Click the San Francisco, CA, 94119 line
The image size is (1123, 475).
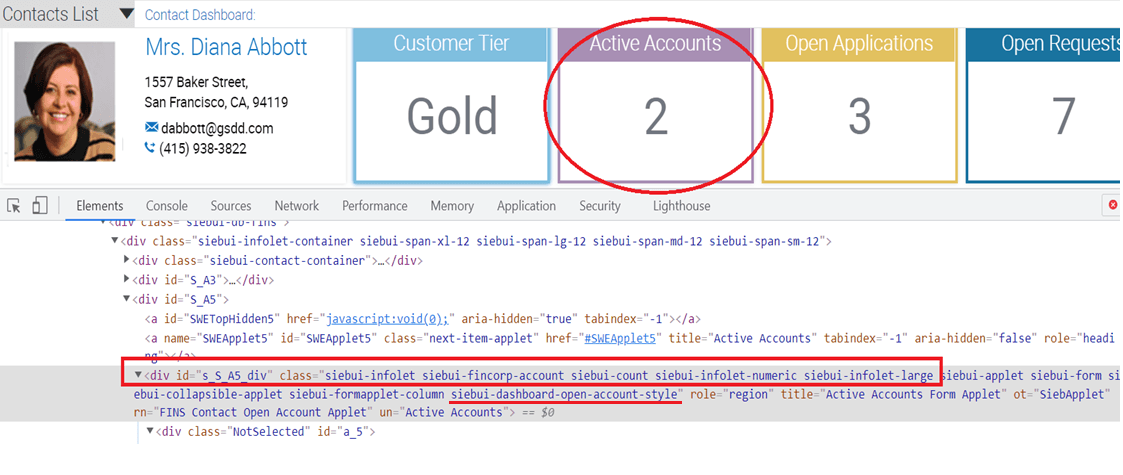coord(216,102)
